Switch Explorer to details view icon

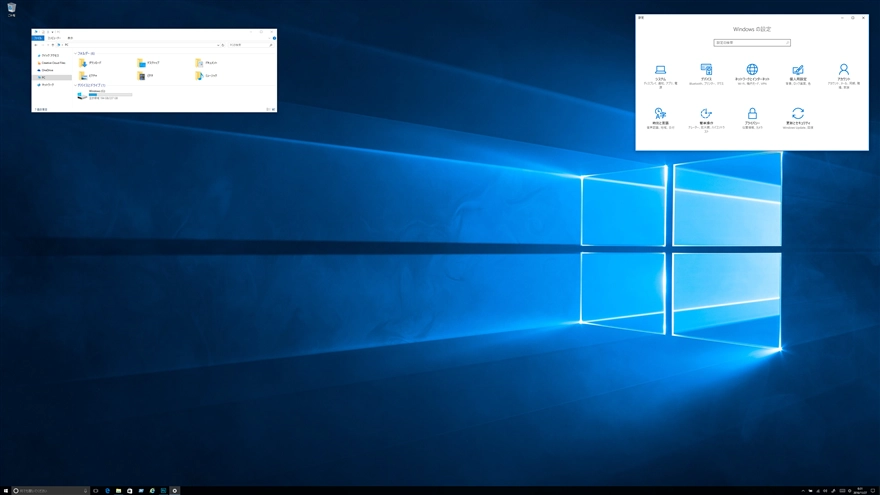(x=268, y=109)
